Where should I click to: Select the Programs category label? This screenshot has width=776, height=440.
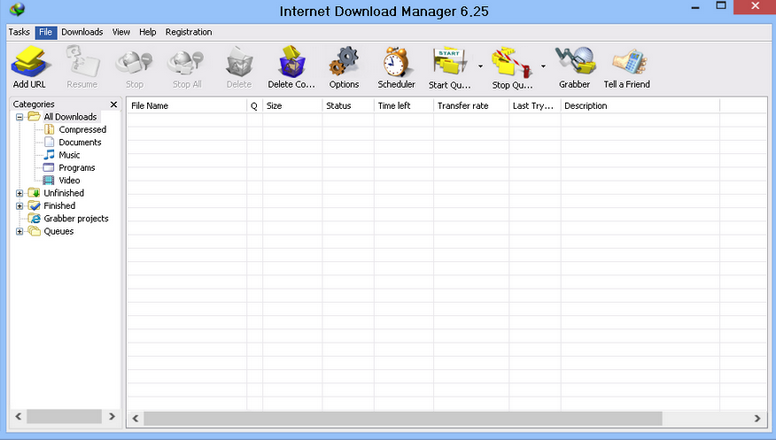coord(77,168)
